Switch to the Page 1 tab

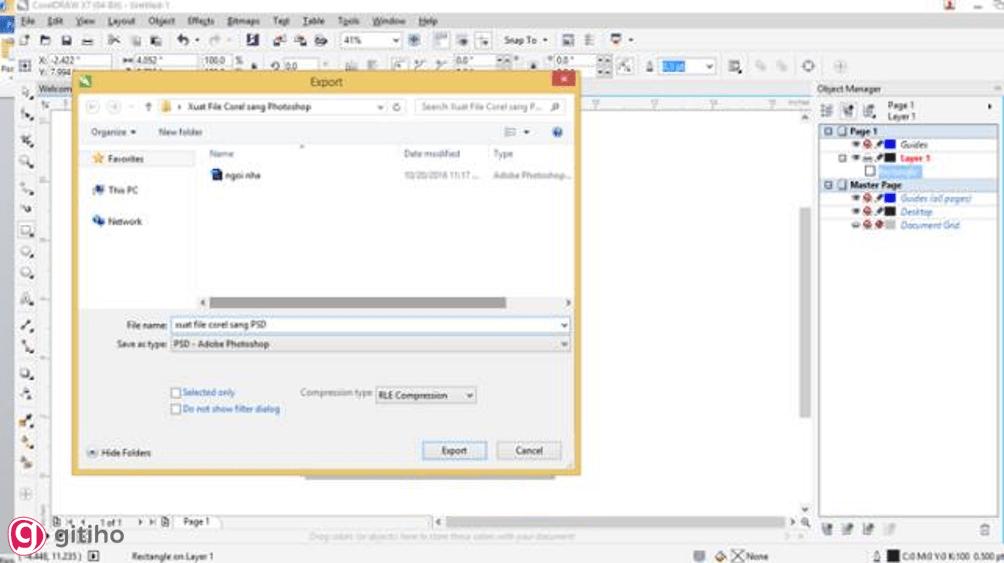pyautogui.click(x=196, y=522)
